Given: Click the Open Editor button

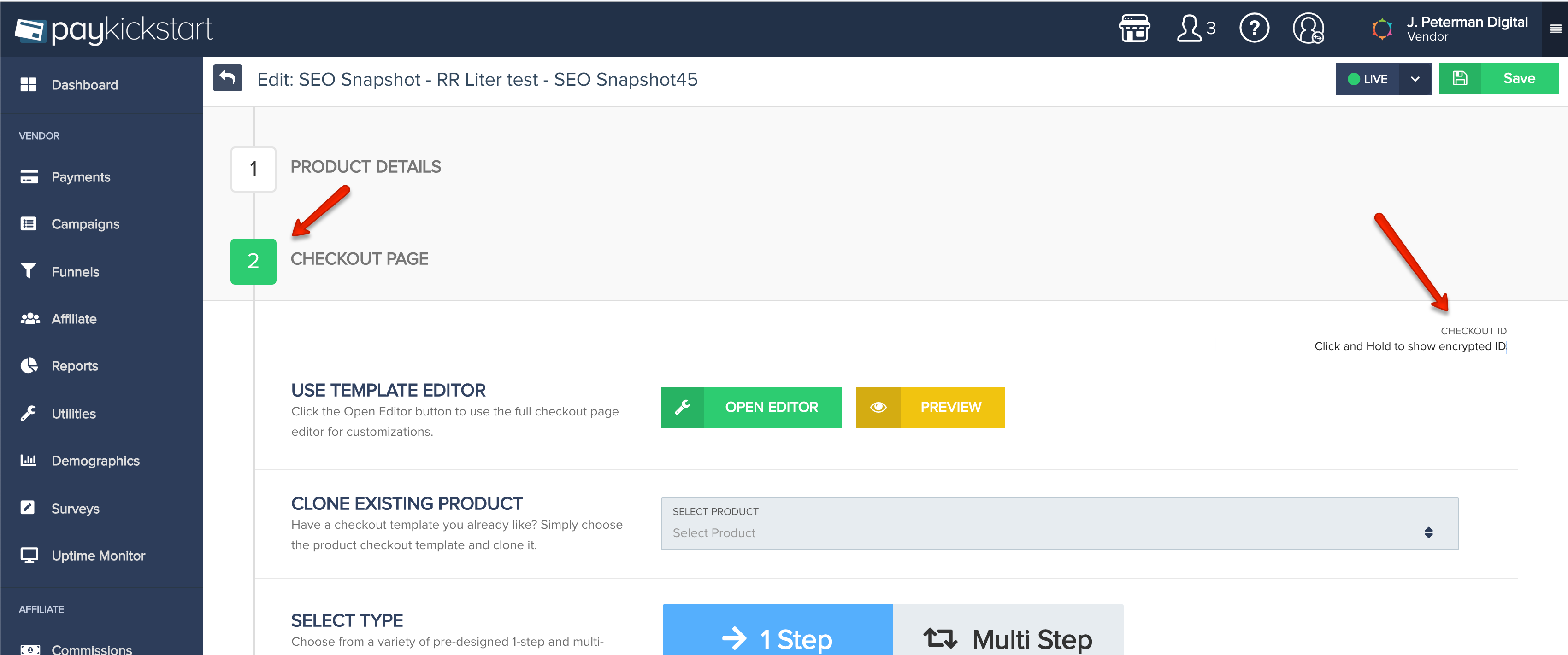Looking at the screenshot, I should [x=771, y=408].
